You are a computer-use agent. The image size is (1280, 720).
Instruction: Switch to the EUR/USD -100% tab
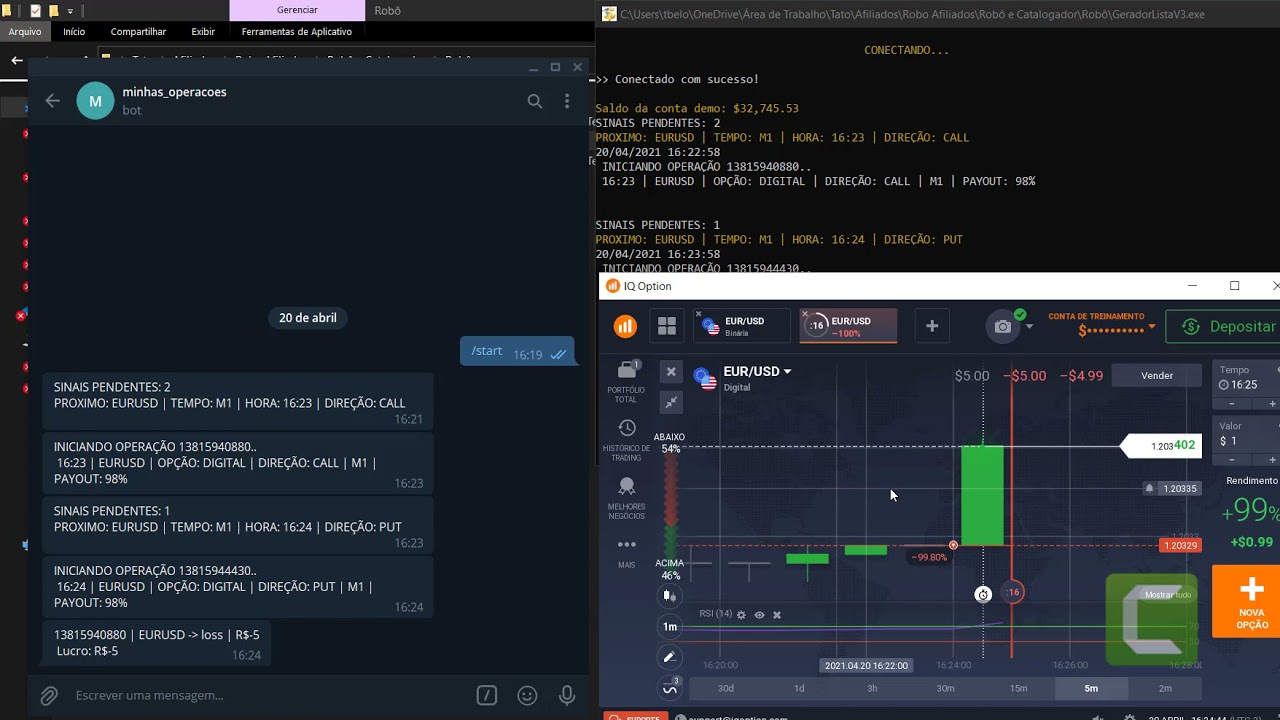click(x=849, y=326)
